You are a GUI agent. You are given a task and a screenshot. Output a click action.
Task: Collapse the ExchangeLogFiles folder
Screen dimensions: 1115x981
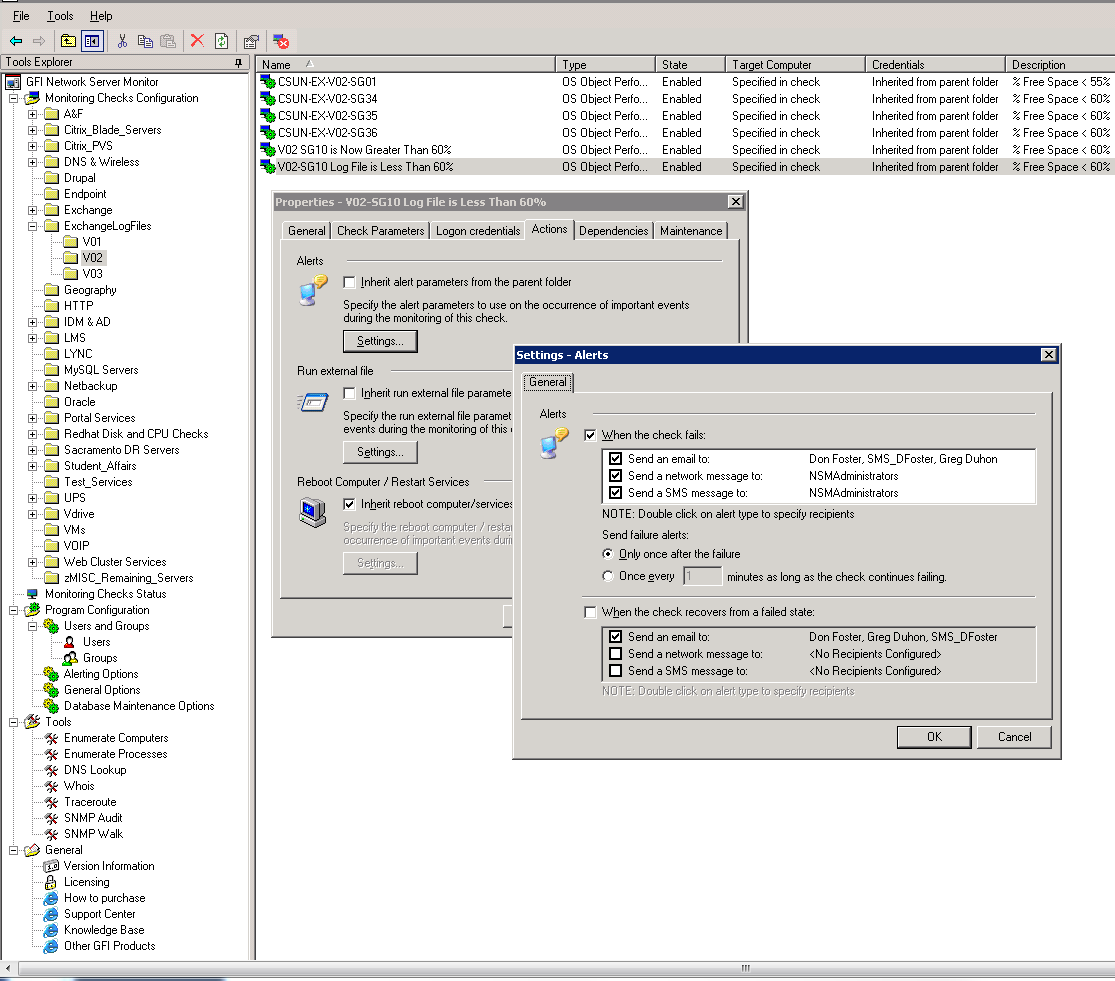point(32,226)
